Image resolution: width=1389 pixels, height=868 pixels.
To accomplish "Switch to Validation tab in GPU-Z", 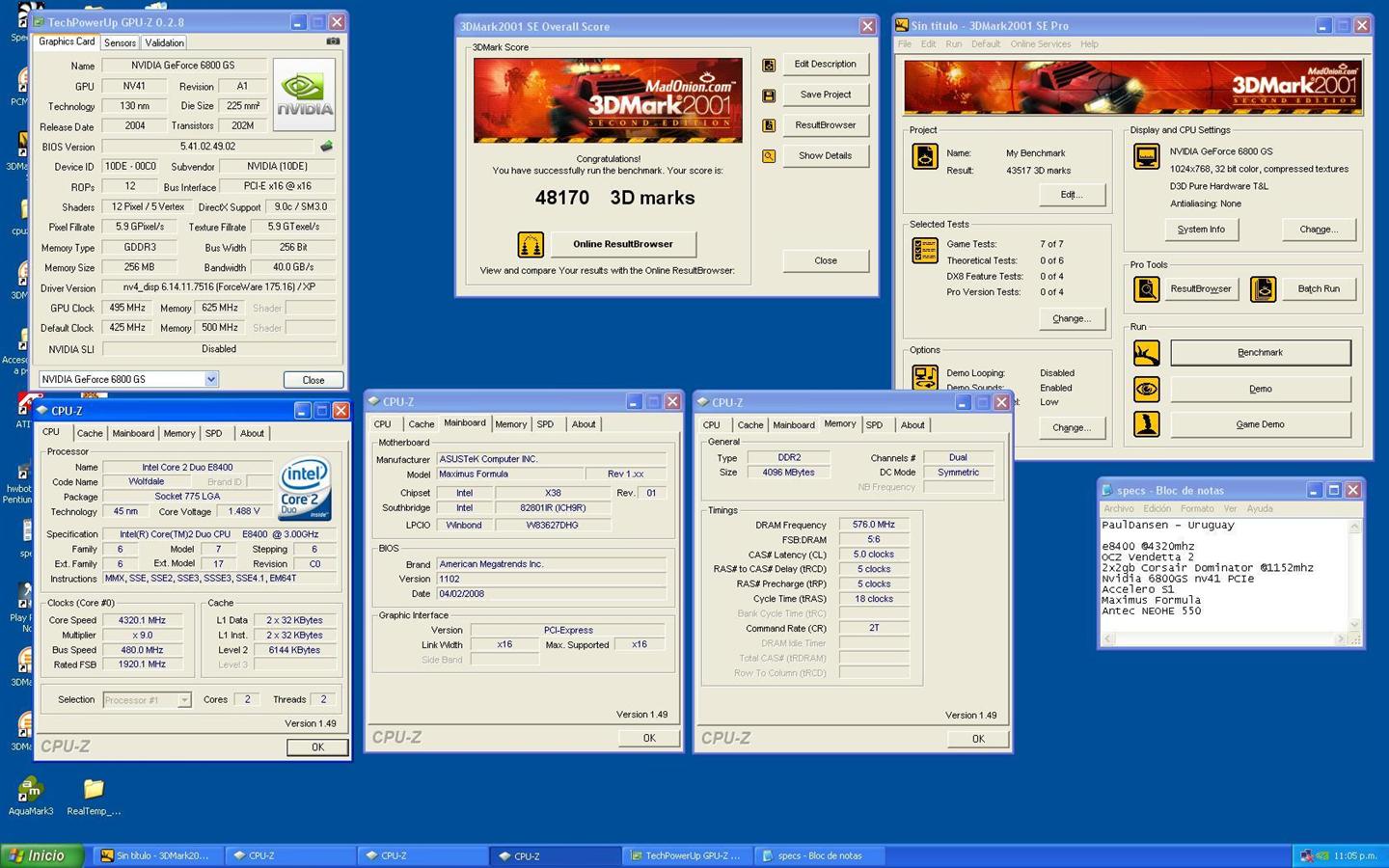I will 164,42.
